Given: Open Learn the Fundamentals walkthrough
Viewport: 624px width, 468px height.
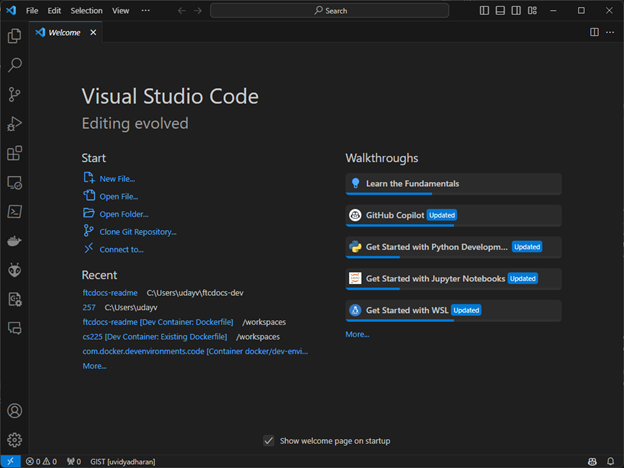Looking at the screenshot, I should [x=453, y=184].
